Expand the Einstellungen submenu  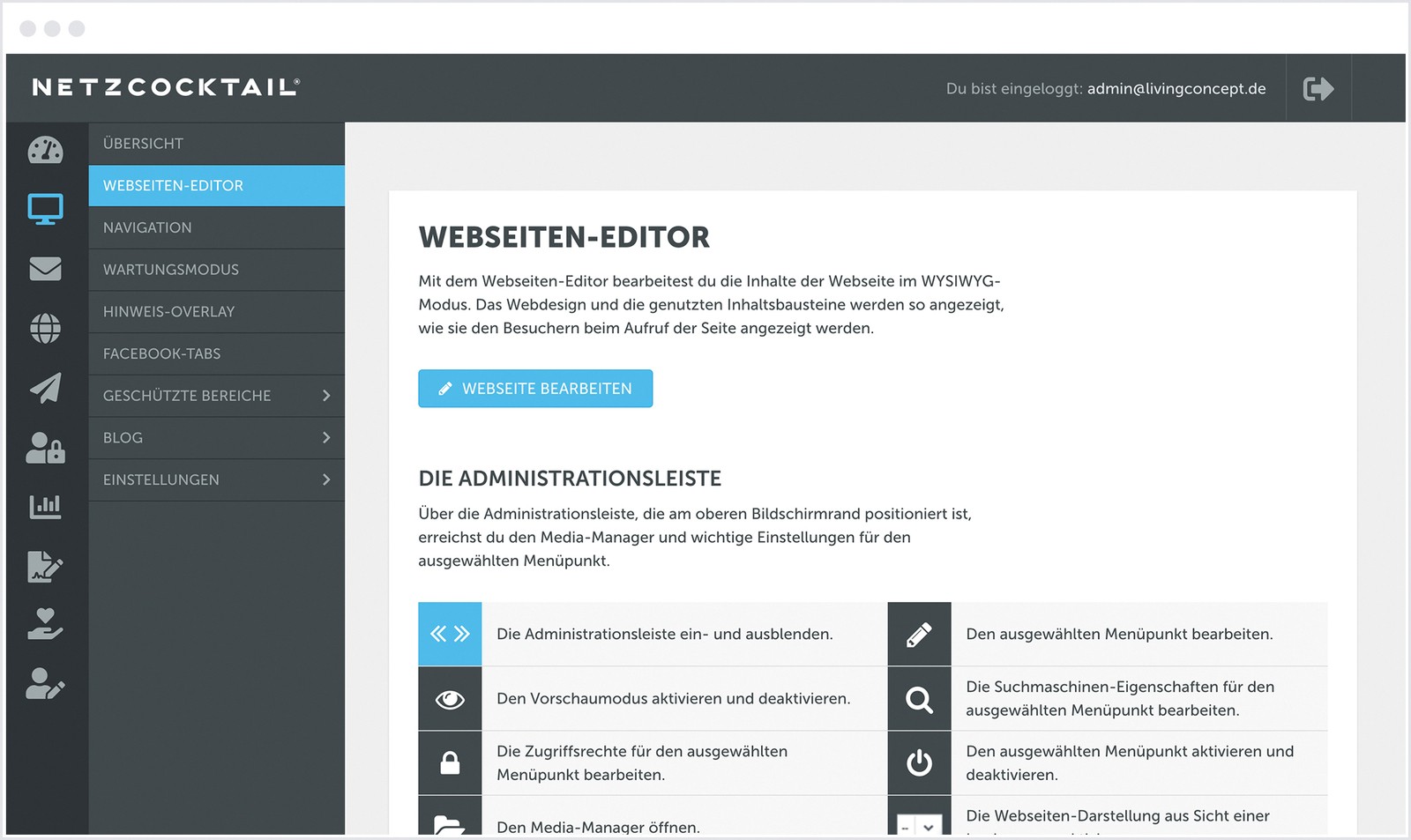click(326, 479)
